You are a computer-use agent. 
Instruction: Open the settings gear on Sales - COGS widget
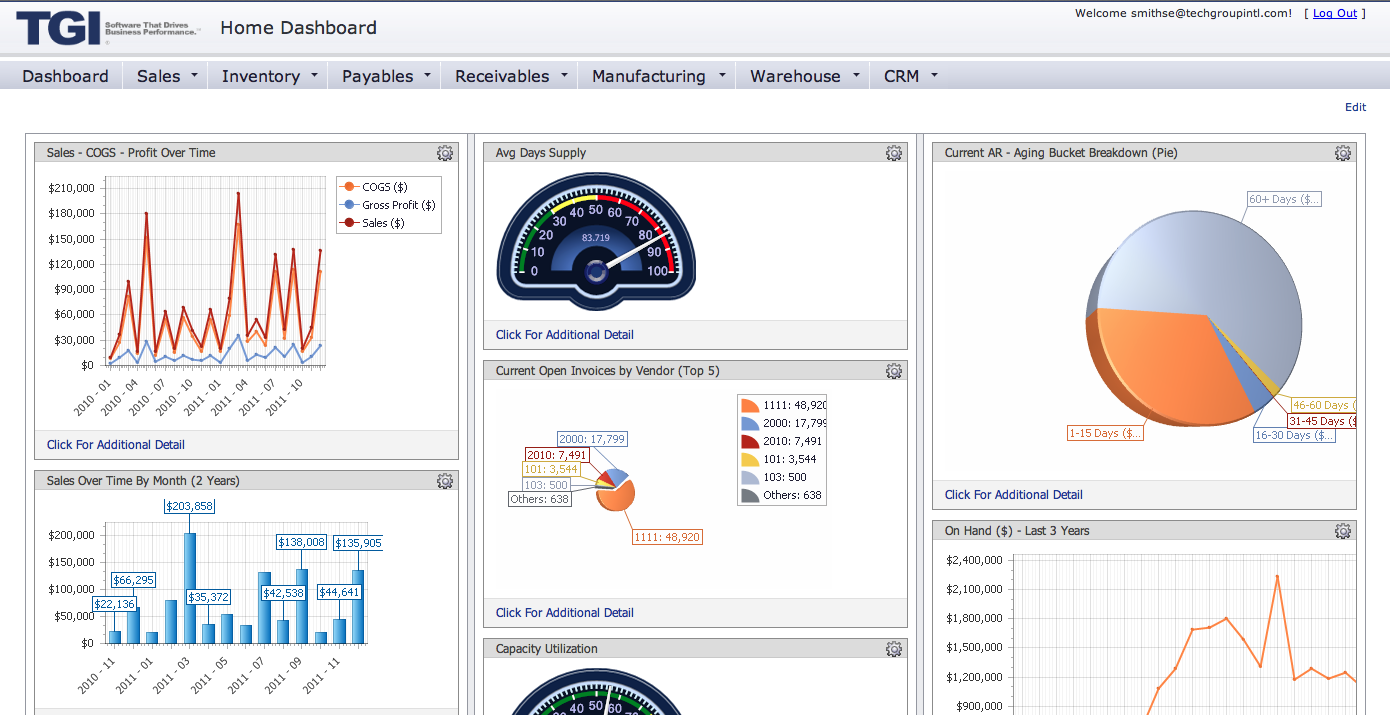click(445, 153)
